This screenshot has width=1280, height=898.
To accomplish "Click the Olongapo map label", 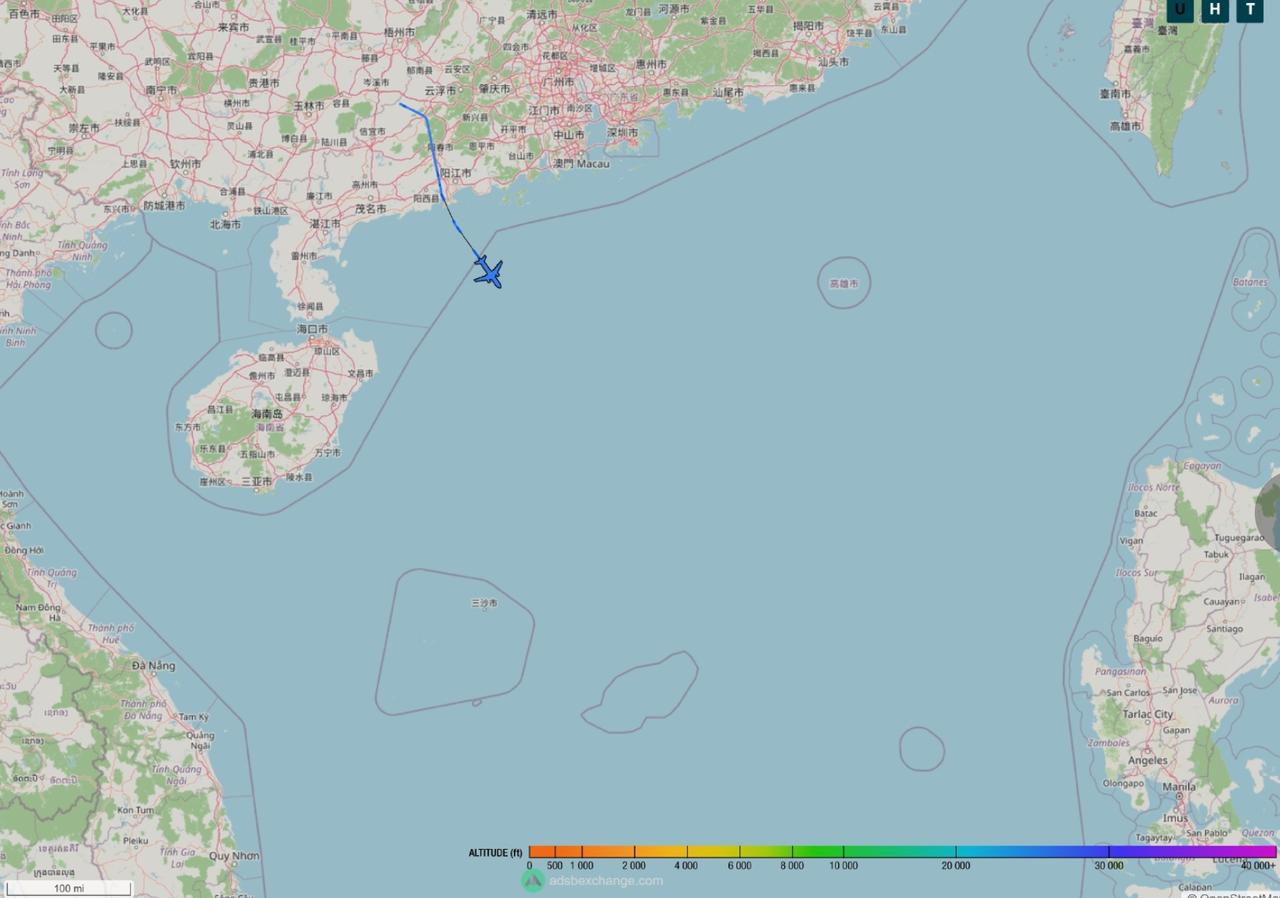I will [x=1123, y=783].
